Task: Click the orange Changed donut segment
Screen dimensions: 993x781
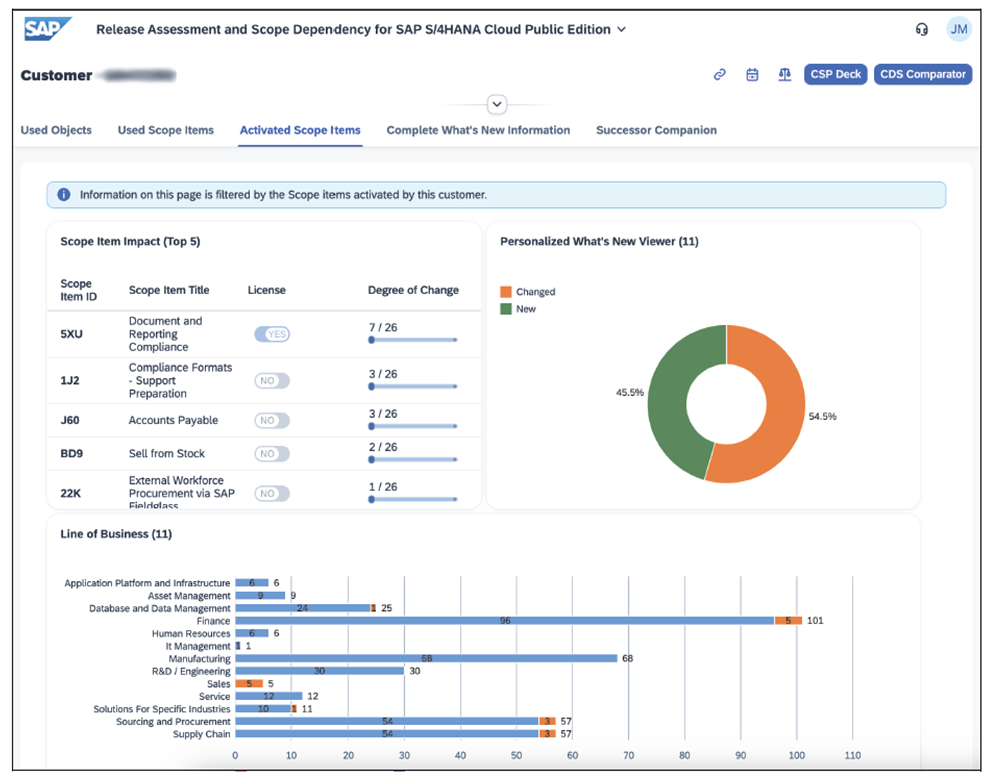Action: pos(783,412)
